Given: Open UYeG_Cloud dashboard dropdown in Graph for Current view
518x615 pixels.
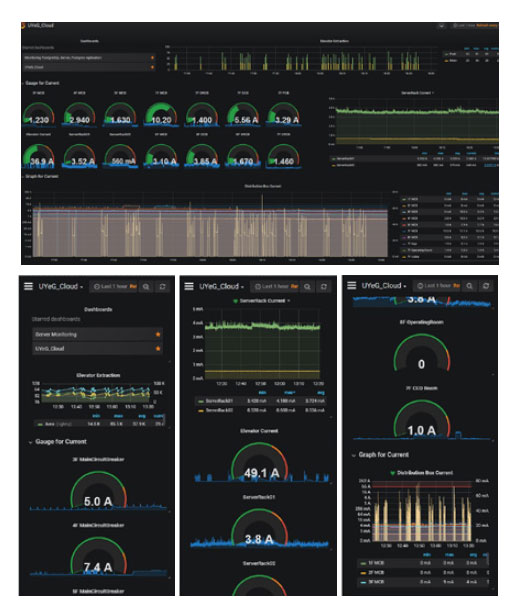Looking at the screenshot, I should pos(384,286).
